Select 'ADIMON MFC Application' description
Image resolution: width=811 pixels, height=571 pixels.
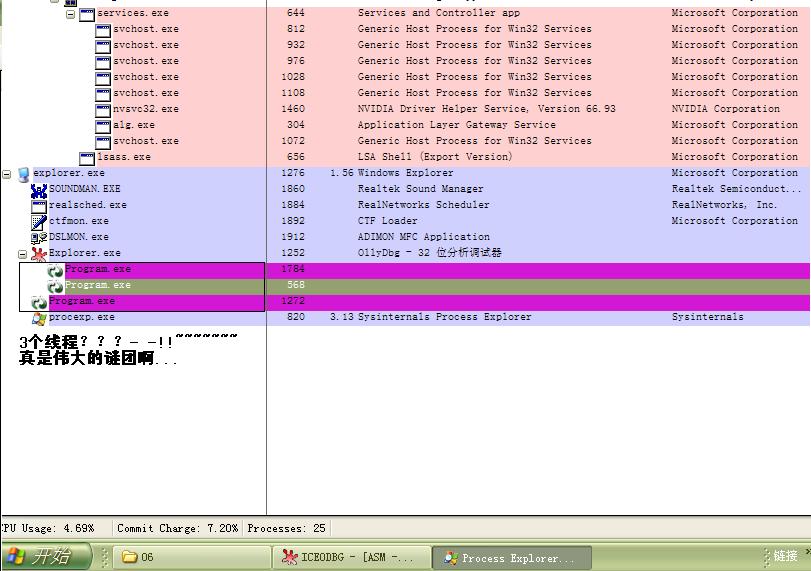(x=423, y=237)
